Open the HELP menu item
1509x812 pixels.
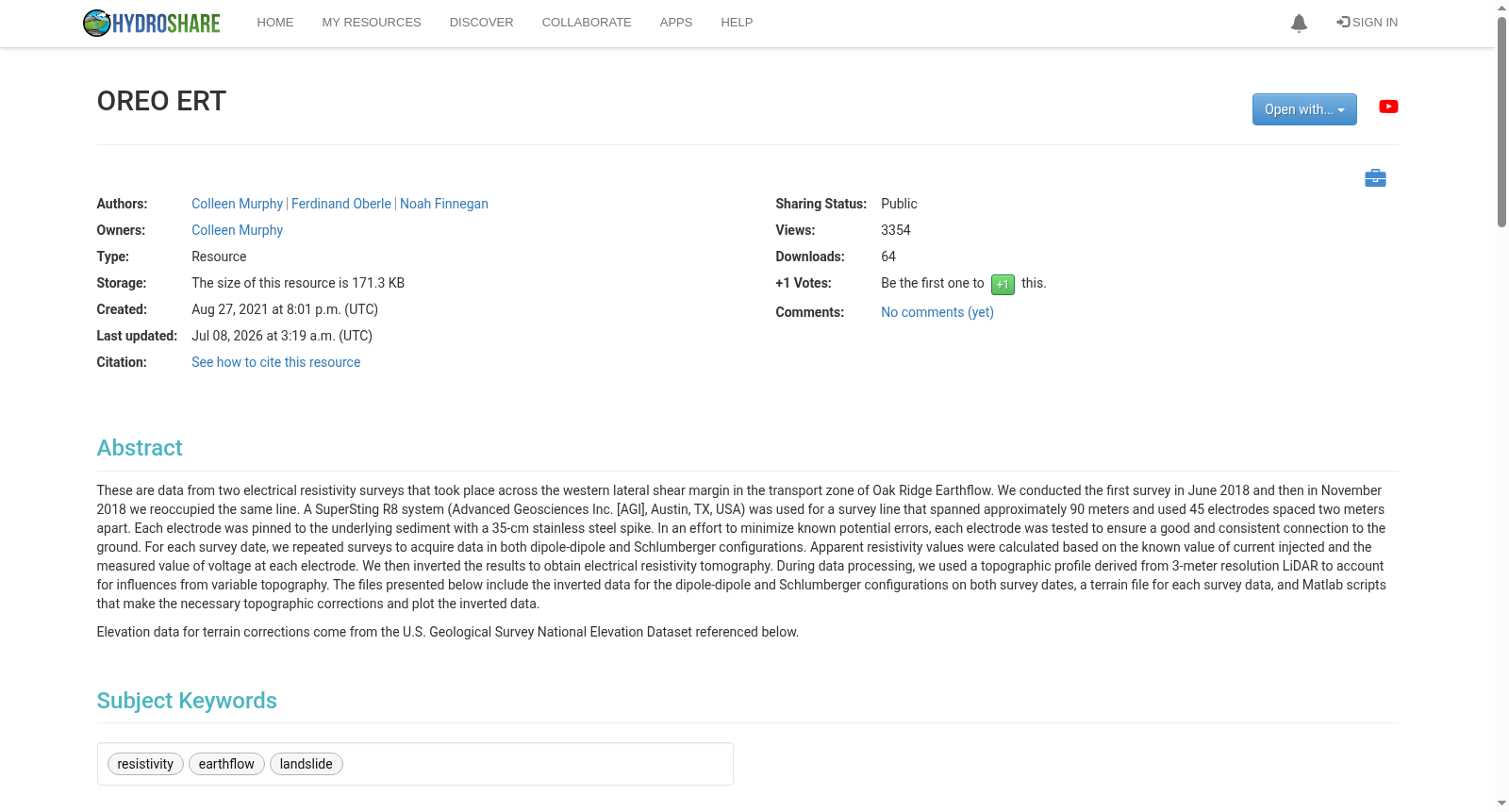(x=737, y=23)
